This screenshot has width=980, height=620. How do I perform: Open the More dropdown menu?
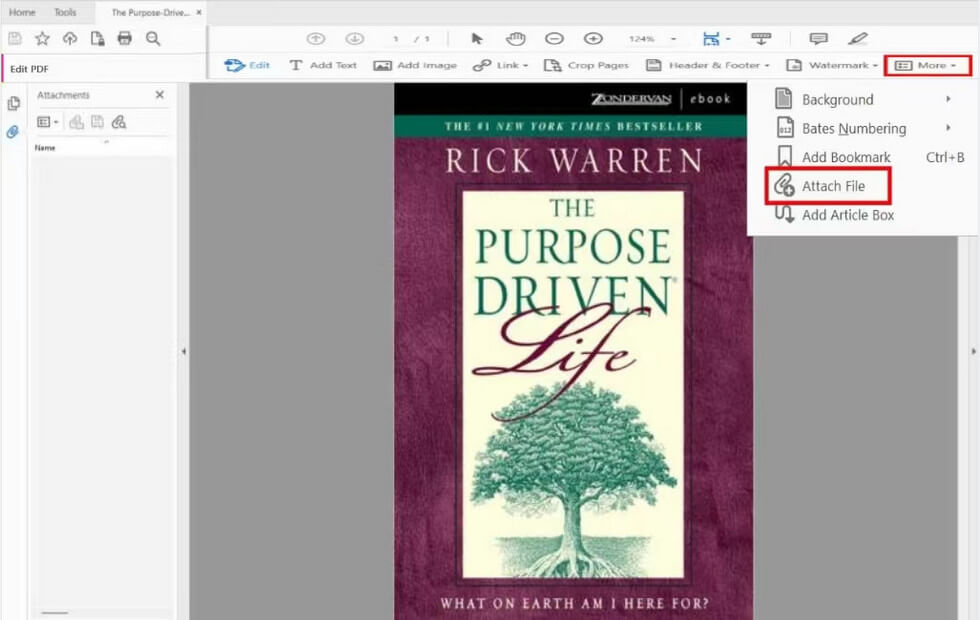pos(926,64)
